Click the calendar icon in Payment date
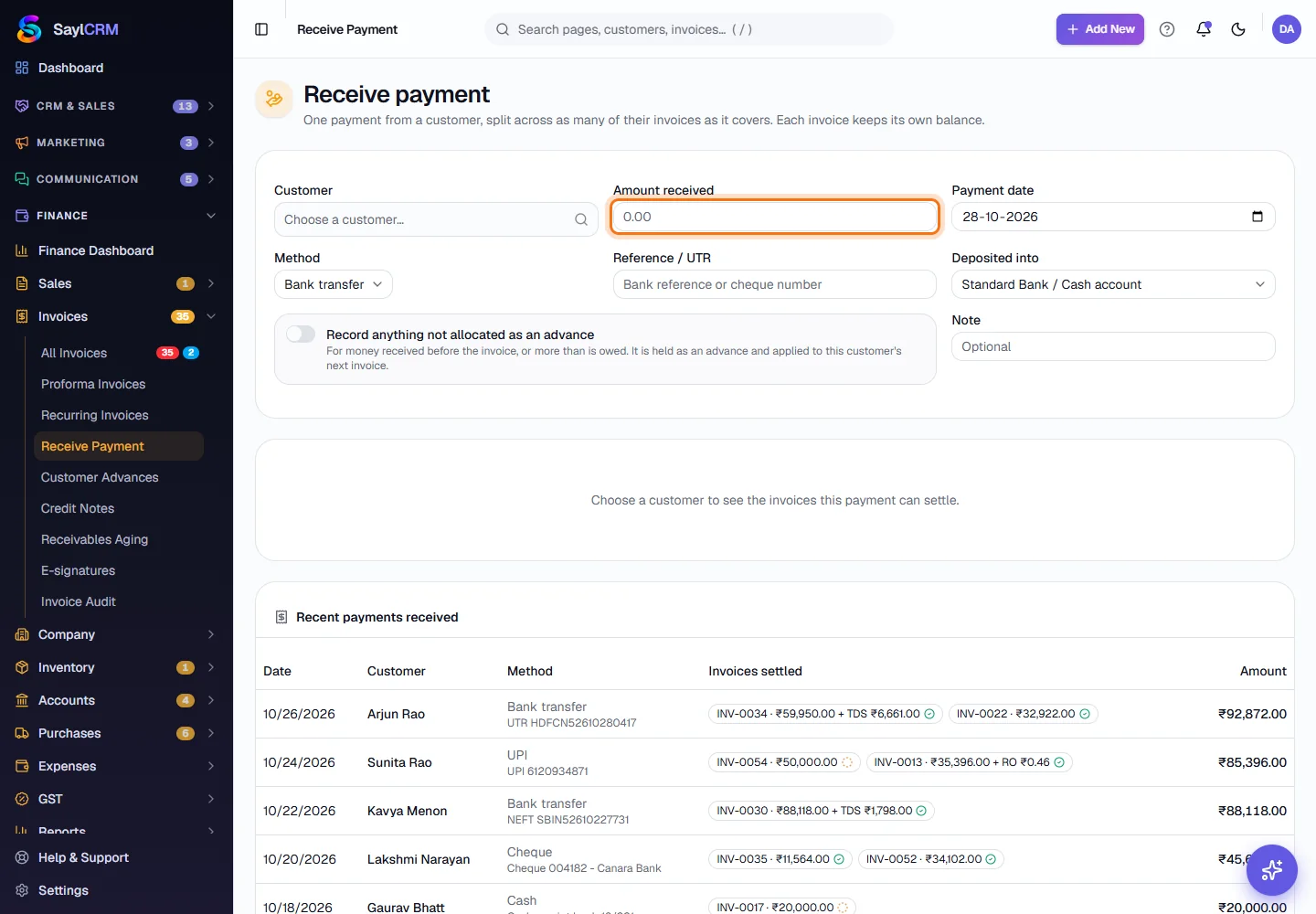This screenshot has width=1316, height=914. pyautogui.click(x=1258, y=217)
